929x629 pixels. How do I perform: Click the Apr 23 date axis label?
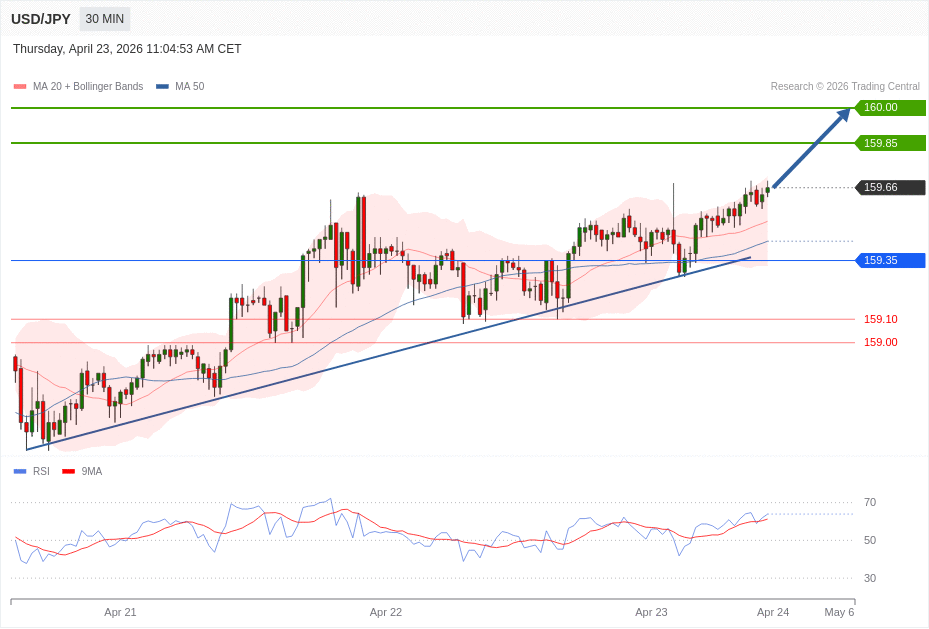pos(651,612)
